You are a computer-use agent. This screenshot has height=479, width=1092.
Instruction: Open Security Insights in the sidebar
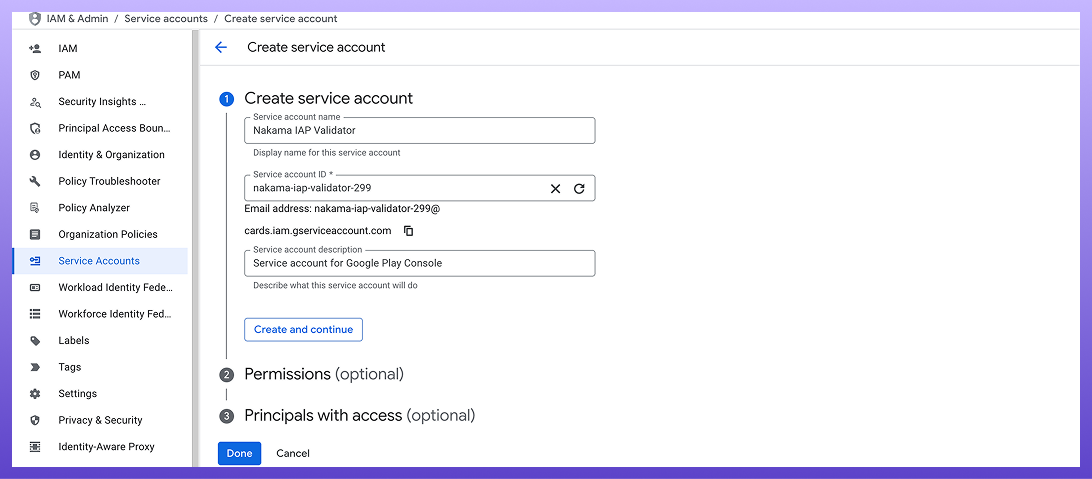click(x=100, y=102)
